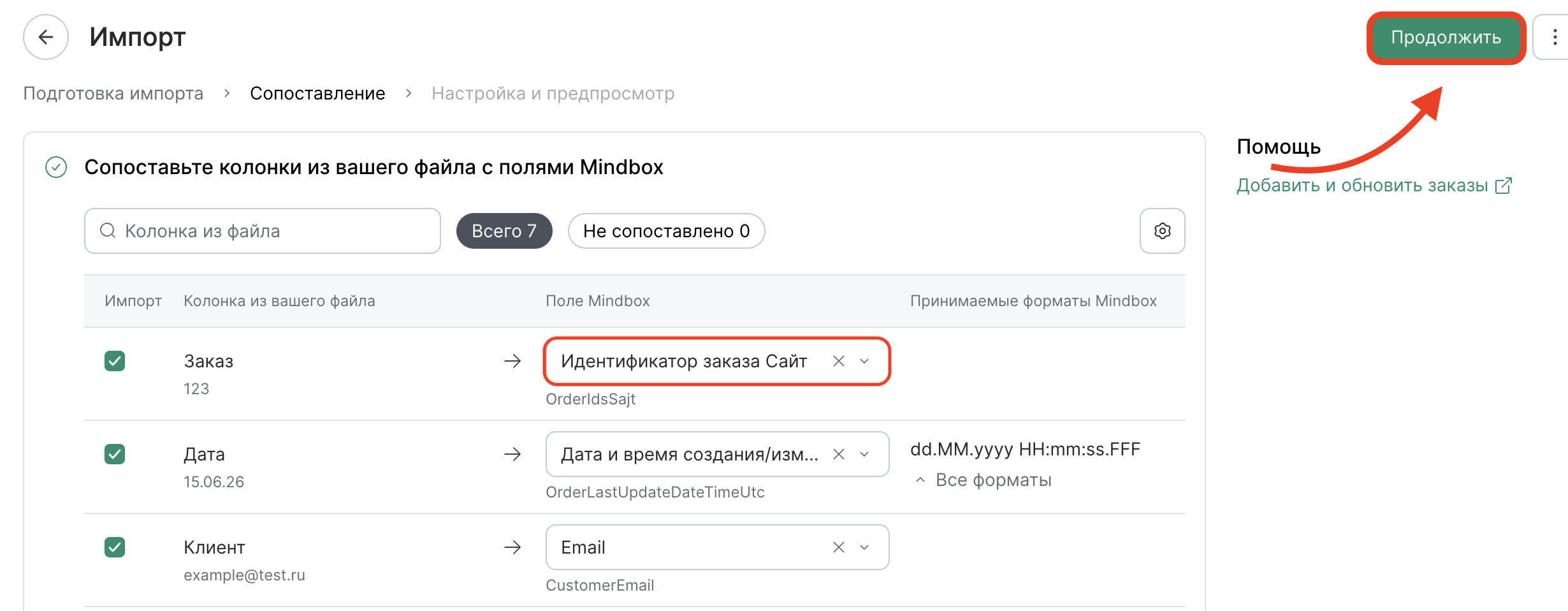Click the search magnifier icon

click(x=108, y=230)
